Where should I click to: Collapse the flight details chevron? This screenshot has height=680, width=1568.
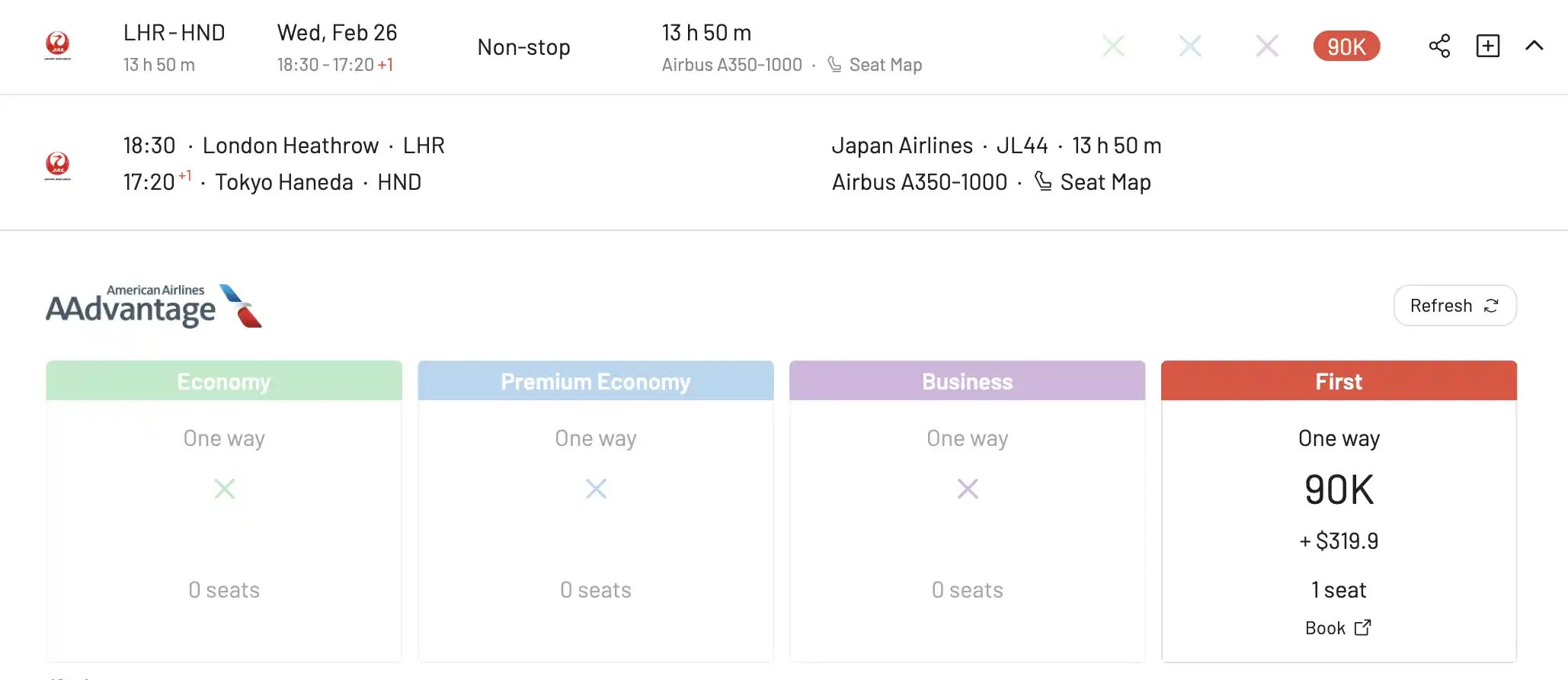(x=1534, y=46)
